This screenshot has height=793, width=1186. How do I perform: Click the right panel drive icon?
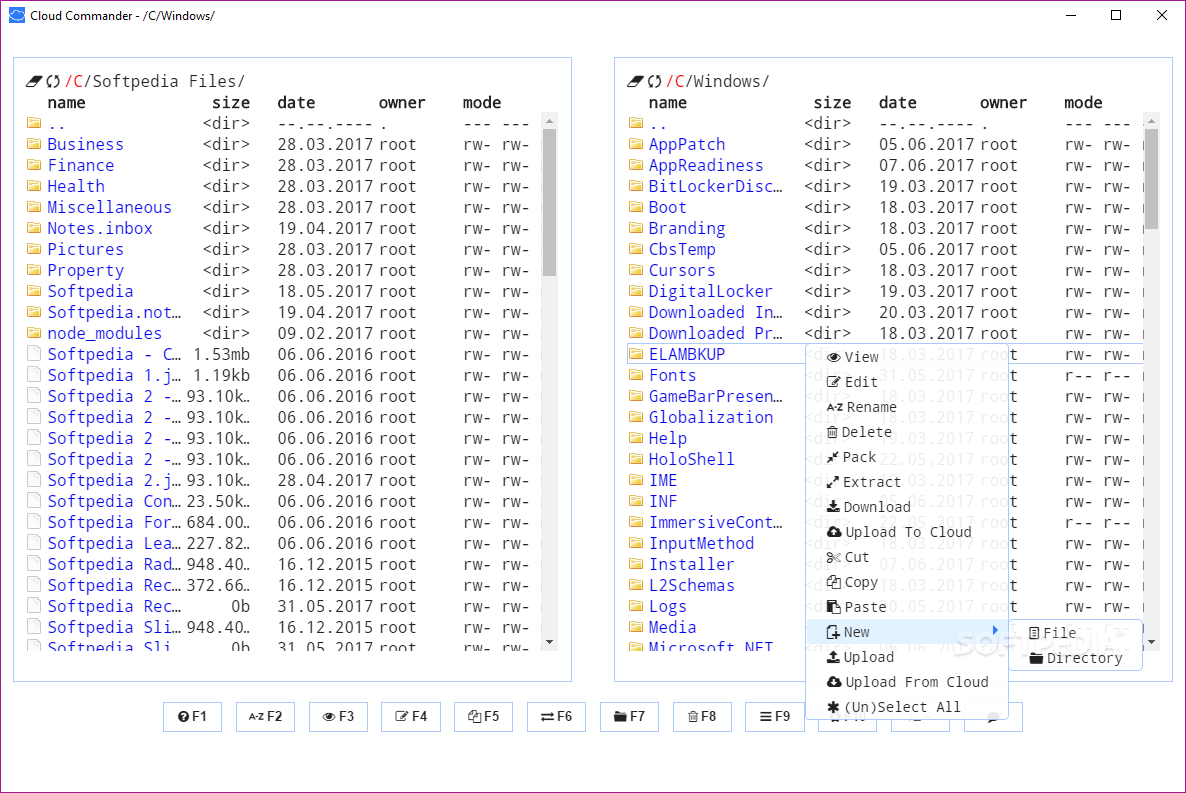tap(635, 81)
